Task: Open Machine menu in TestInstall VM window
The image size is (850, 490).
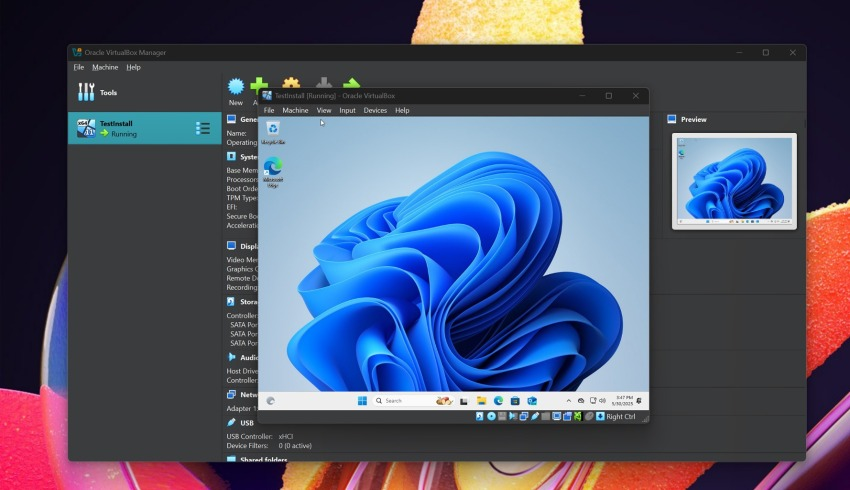Action: [x=295, y=110]
